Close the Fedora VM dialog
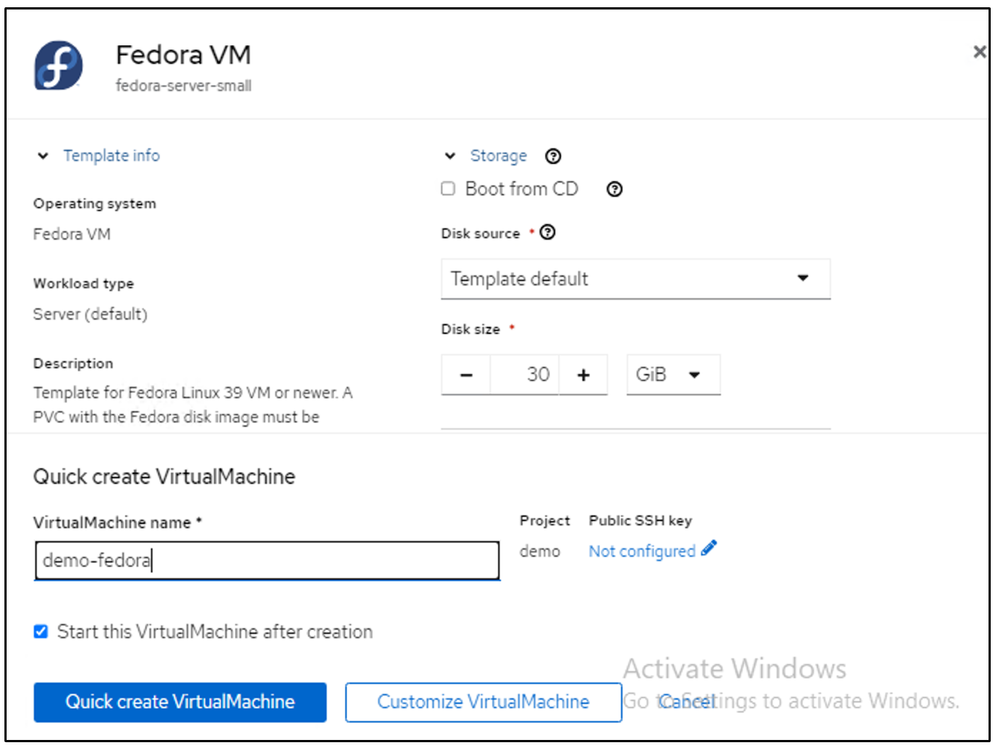This screenshot has height=750, width=999. tap(979, 52)
